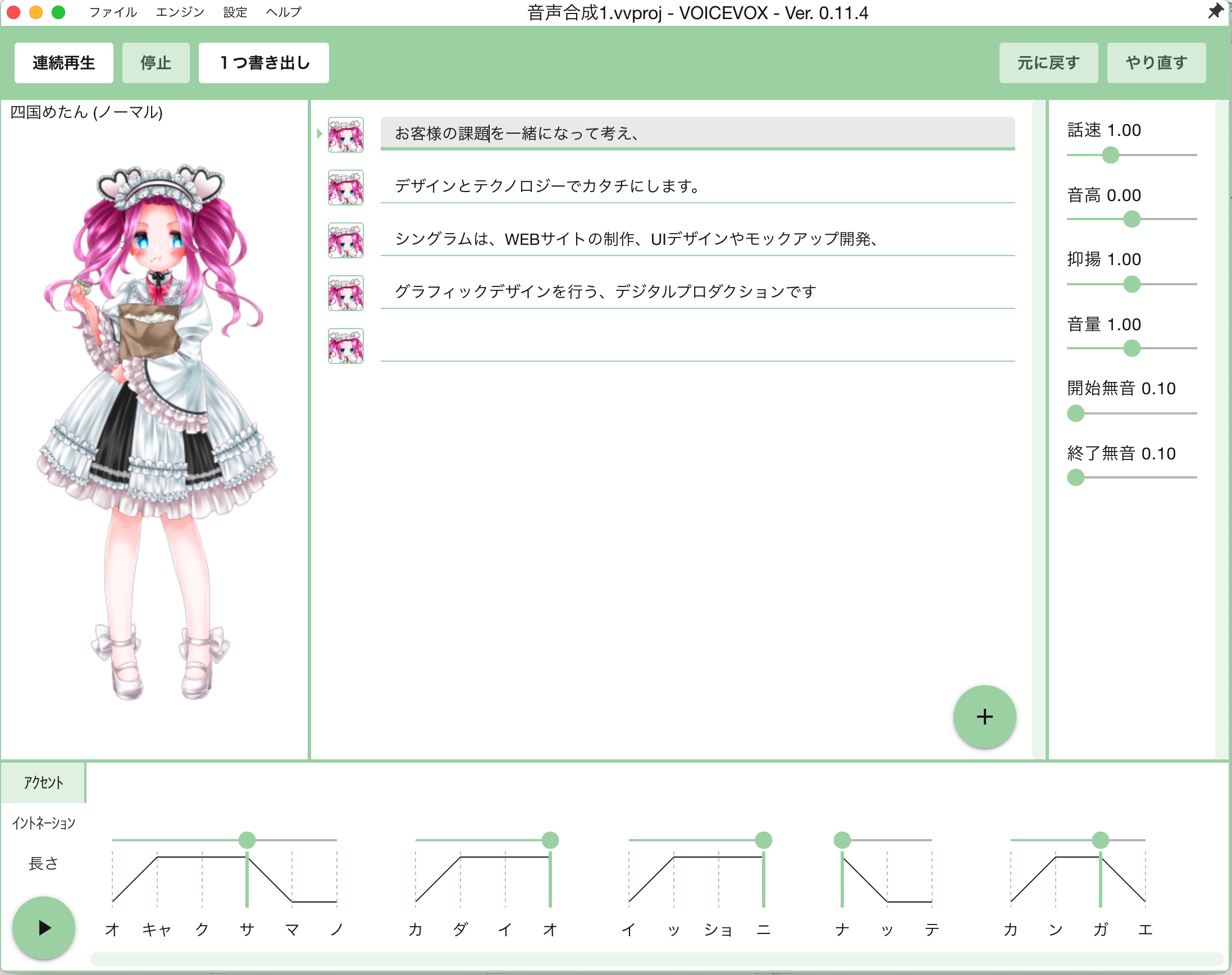Open character icon for デザインとテクノロジー line

pos(345,187)
